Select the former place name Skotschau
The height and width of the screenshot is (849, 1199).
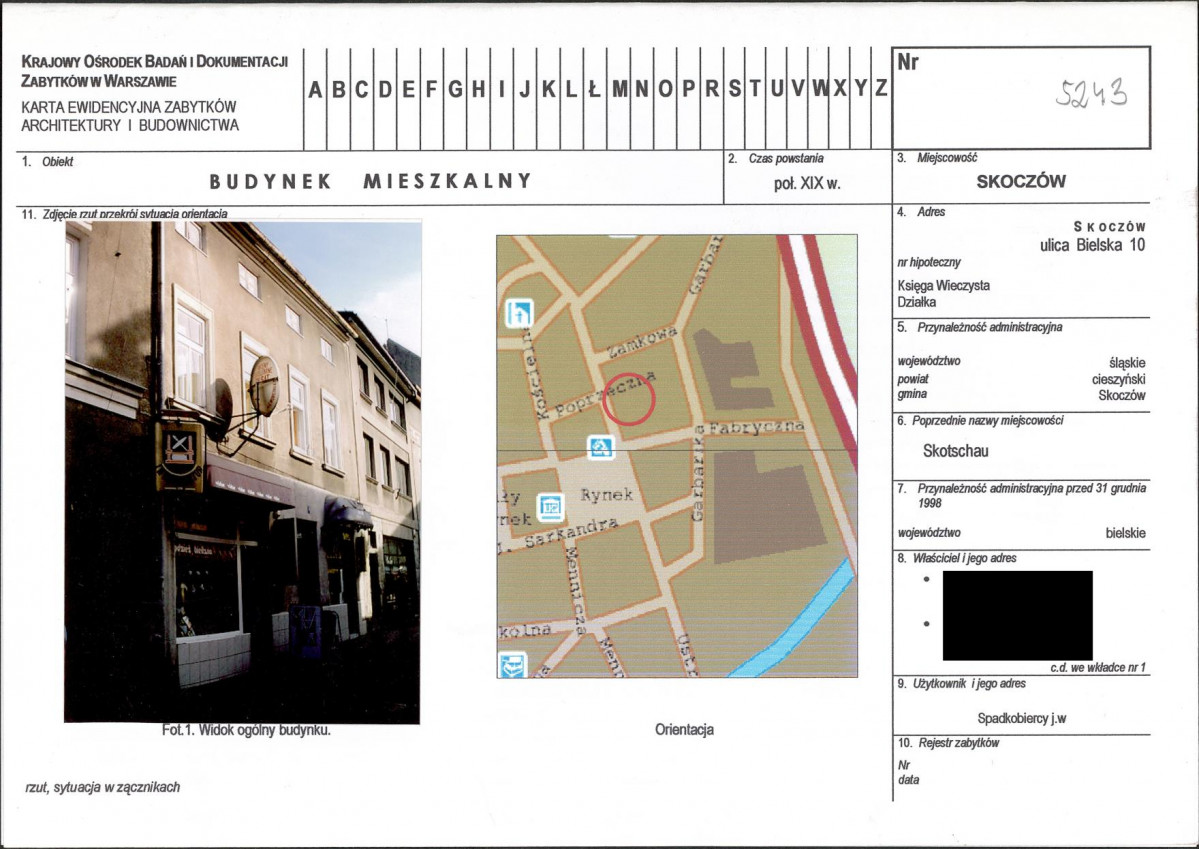[955, 451]
